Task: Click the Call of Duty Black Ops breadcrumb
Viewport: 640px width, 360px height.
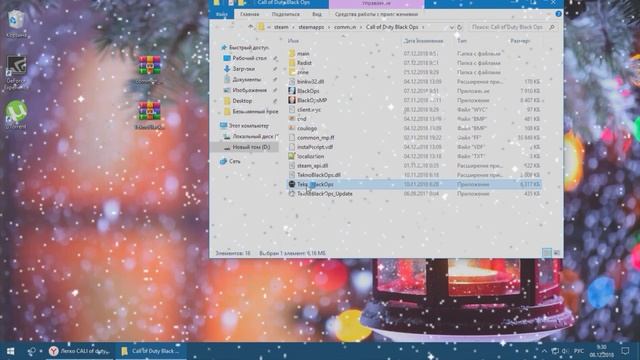Action: click(x=392, y=27)
